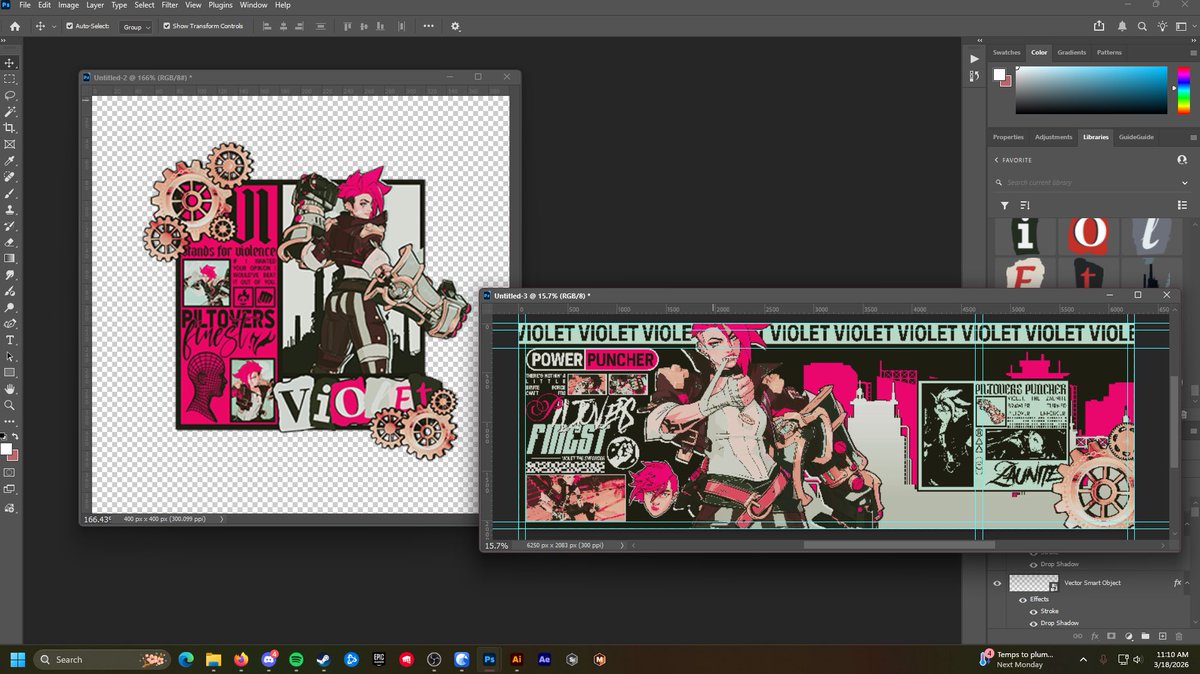1200x674 pixels.
Task: Toggle the Auto-Select checkbox
Action: click(x=69, y=26)
